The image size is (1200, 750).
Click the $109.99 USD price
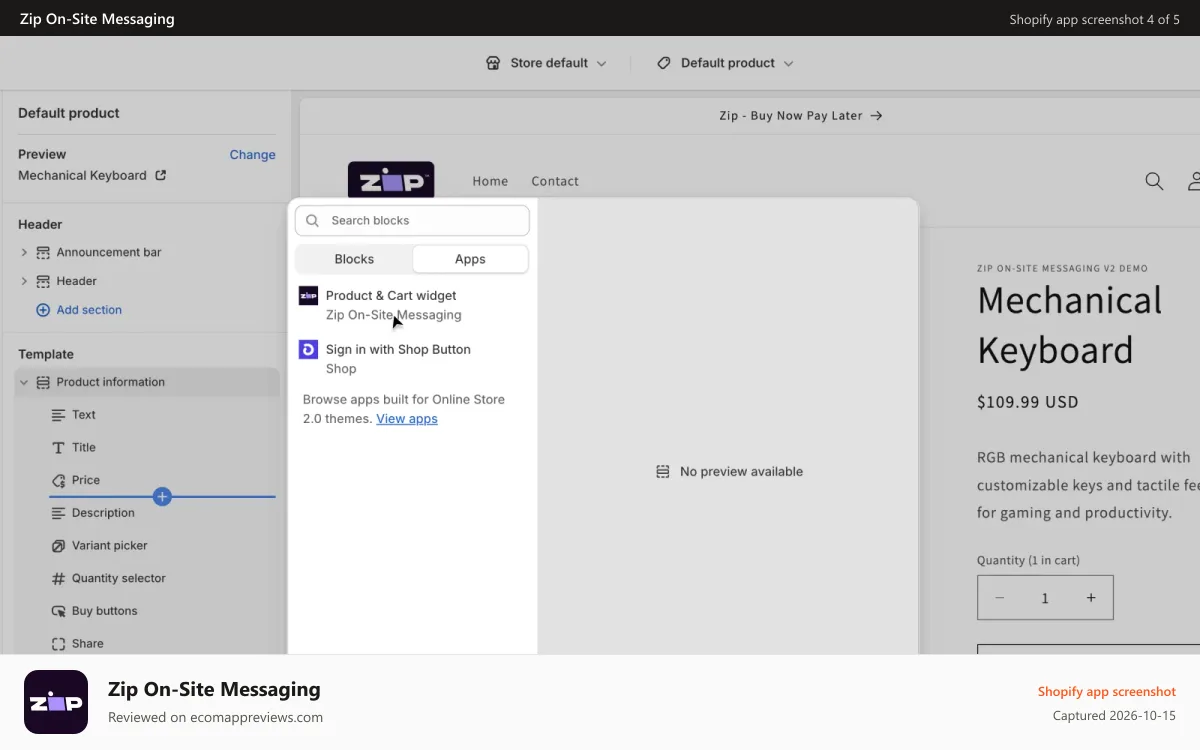pos(1028,402)
